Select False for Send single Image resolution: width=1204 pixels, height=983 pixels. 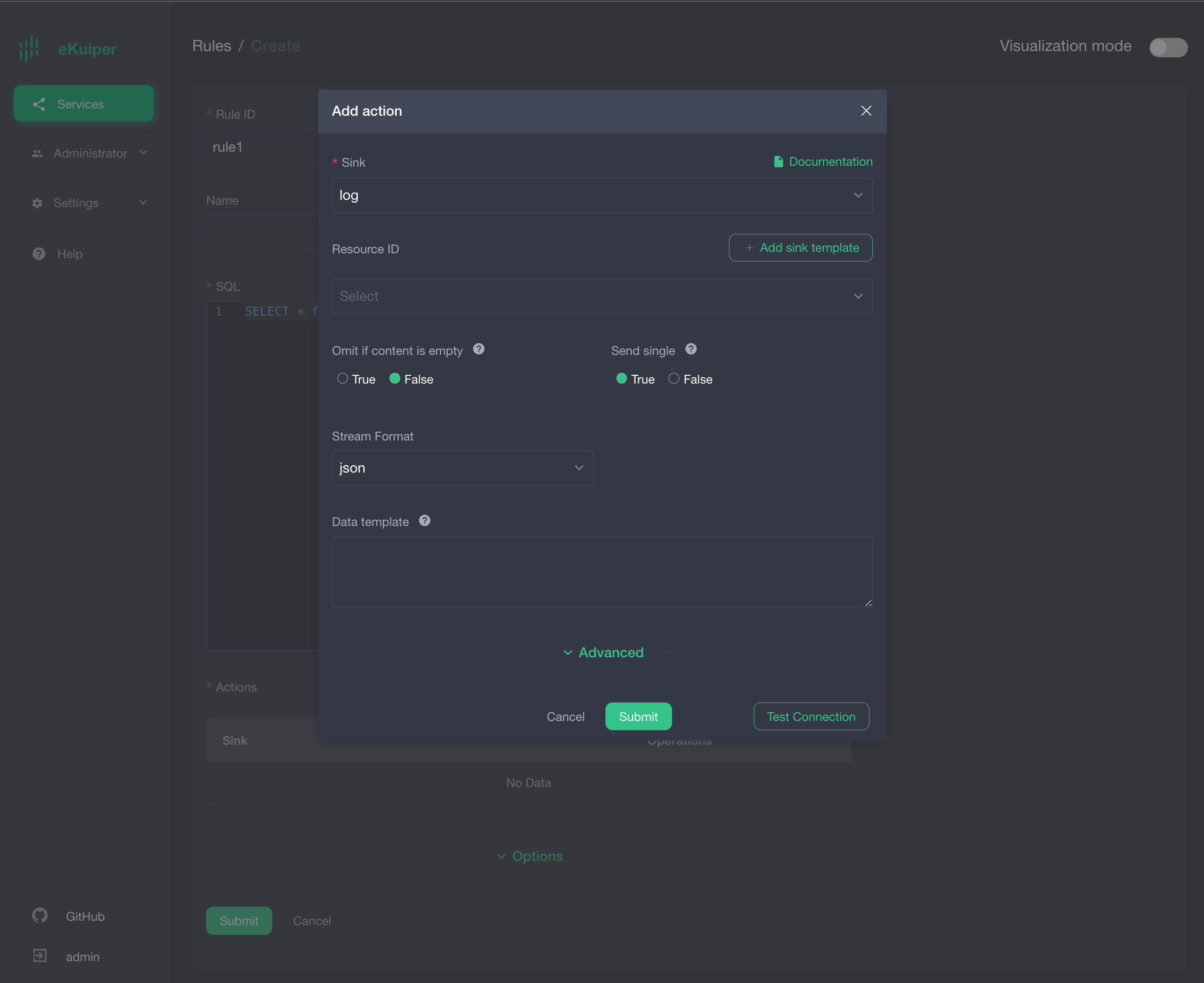coord(673,379)
